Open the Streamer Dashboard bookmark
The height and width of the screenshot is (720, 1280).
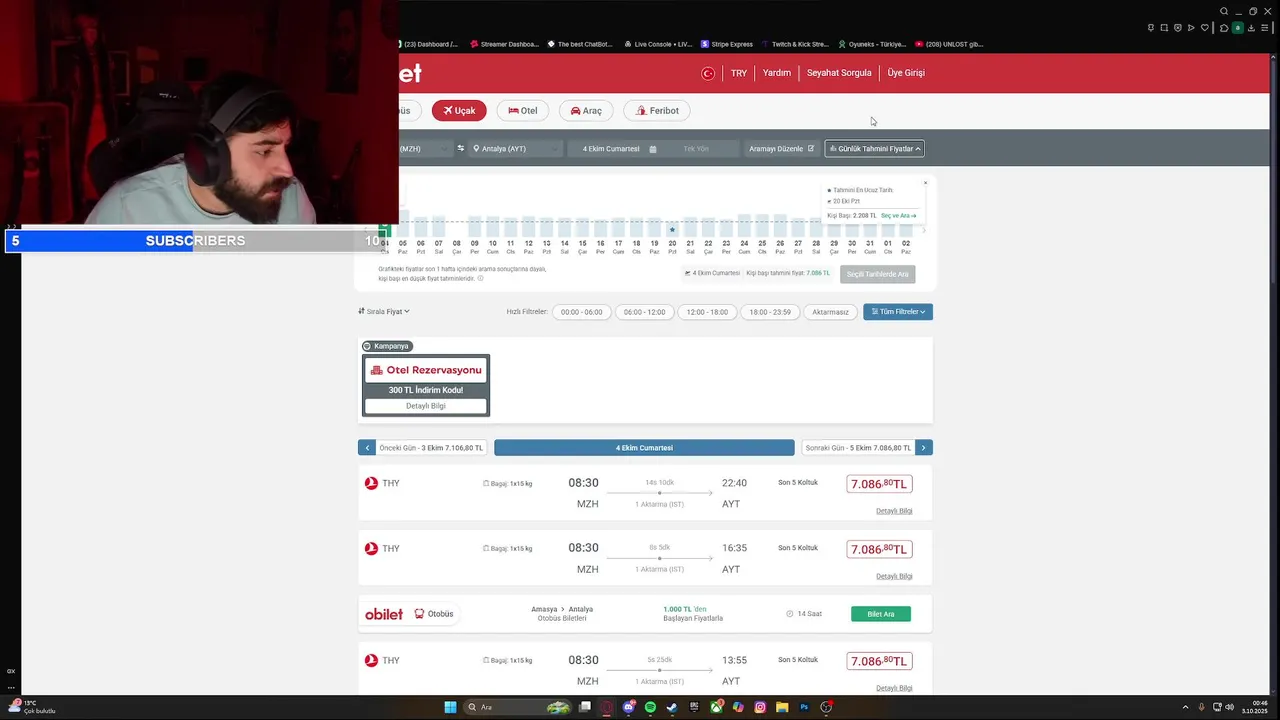[504, 44]
